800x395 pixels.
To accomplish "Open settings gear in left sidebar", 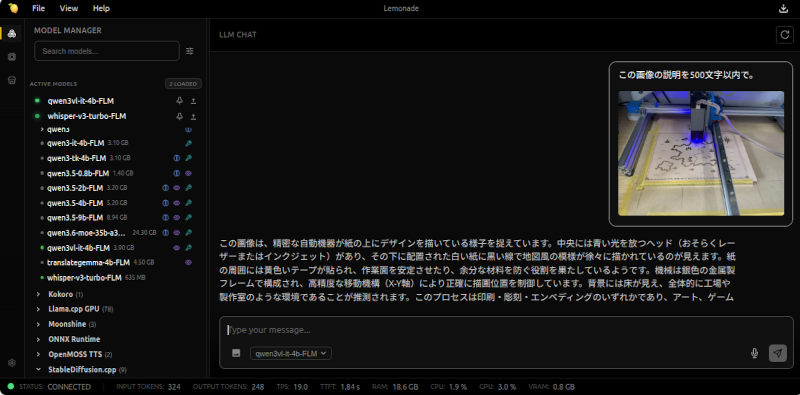I will pos(12,363).
